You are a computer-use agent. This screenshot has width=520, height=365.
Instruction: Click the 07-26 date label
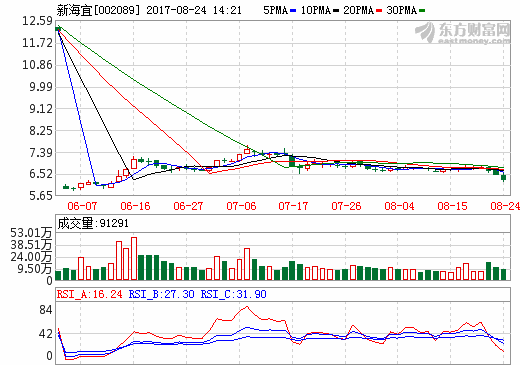coord(346,206)
